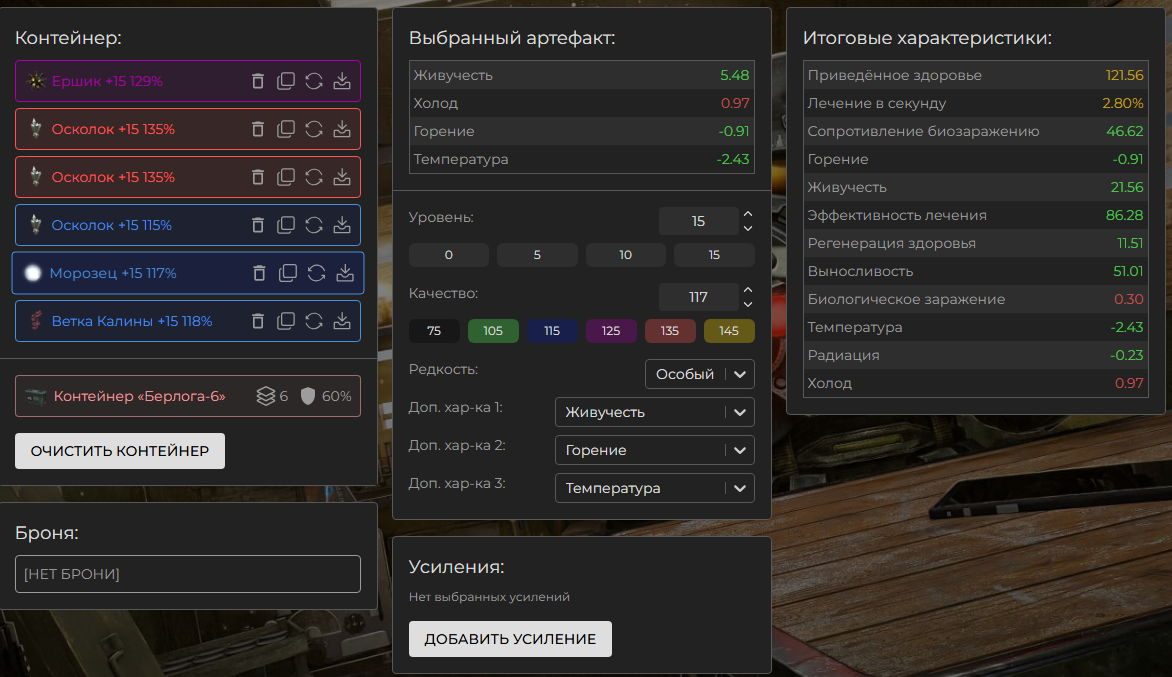Duplicate the Ветка Калины artifact
The width and height of the screenshot is (1172, 677).
[286, 321]
